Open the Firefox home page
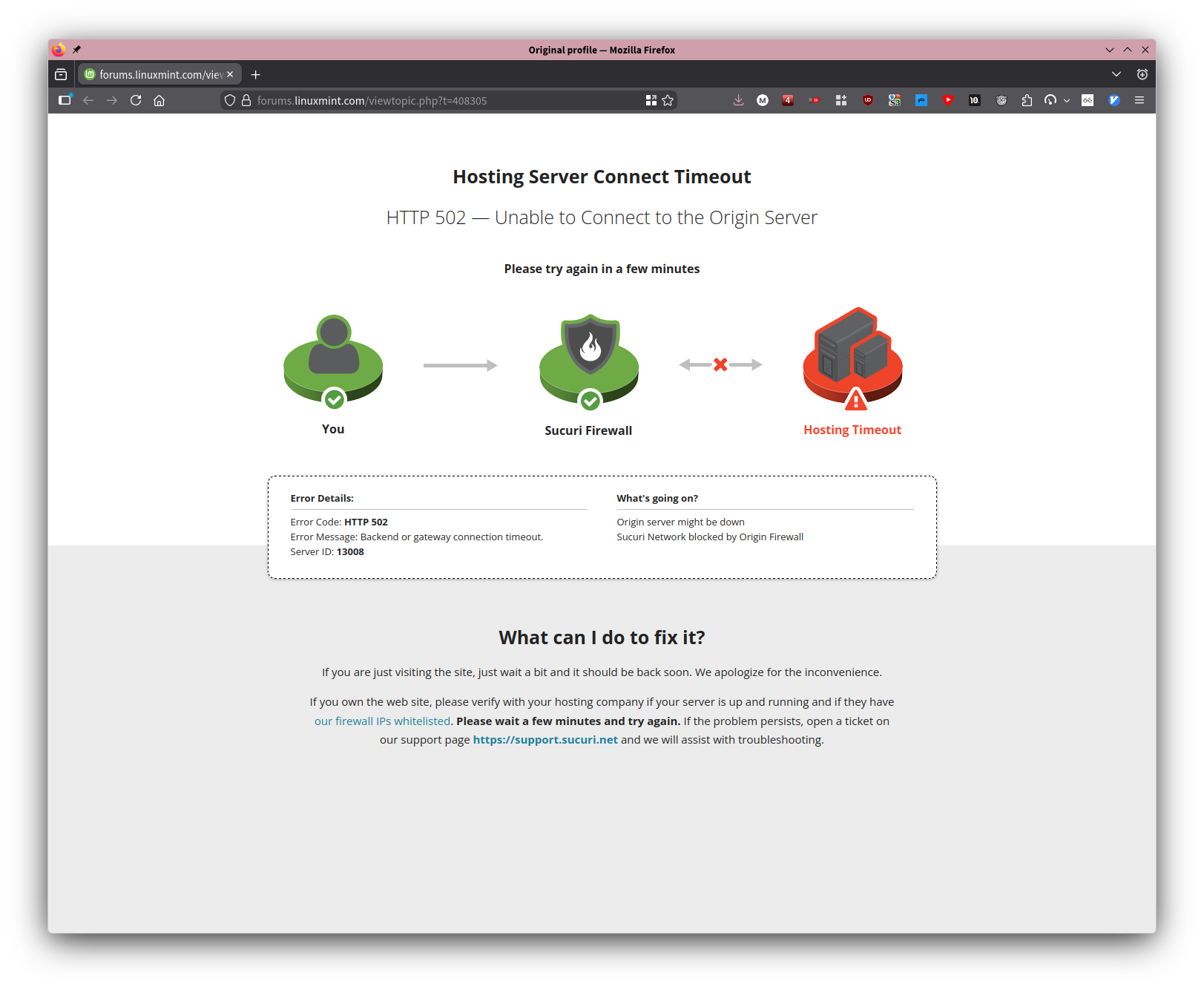The width and height of the screenshot is (1204, 990). 159,100
